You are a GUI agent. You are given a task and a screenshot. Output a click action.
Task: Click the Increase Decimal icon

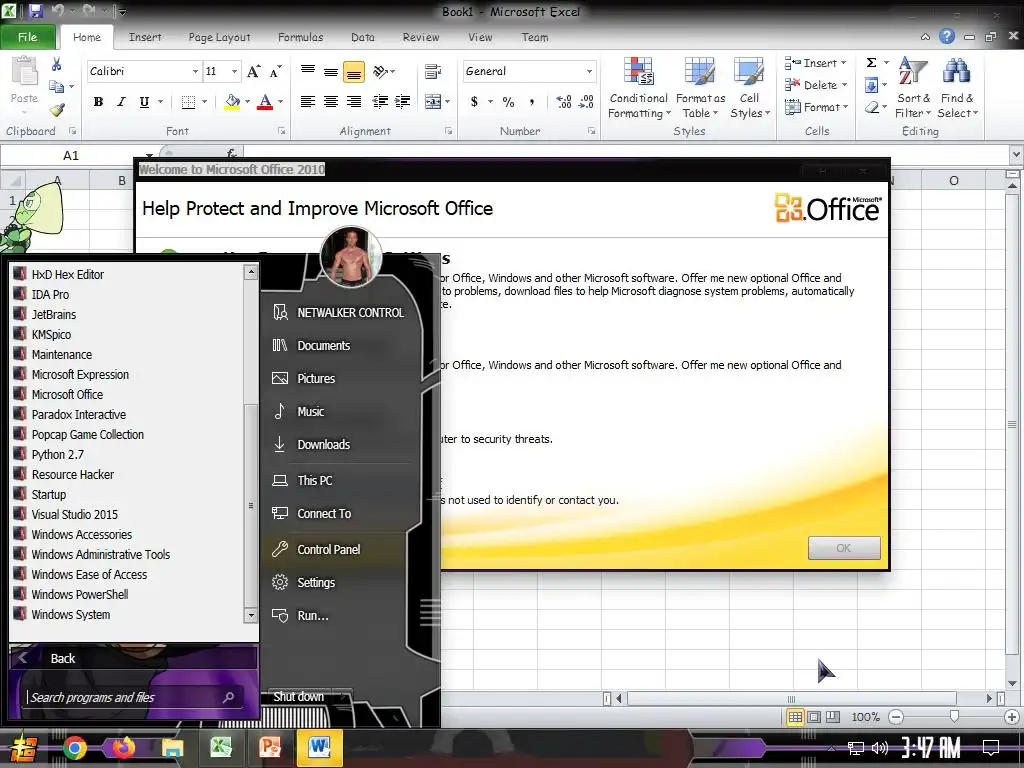564,102
